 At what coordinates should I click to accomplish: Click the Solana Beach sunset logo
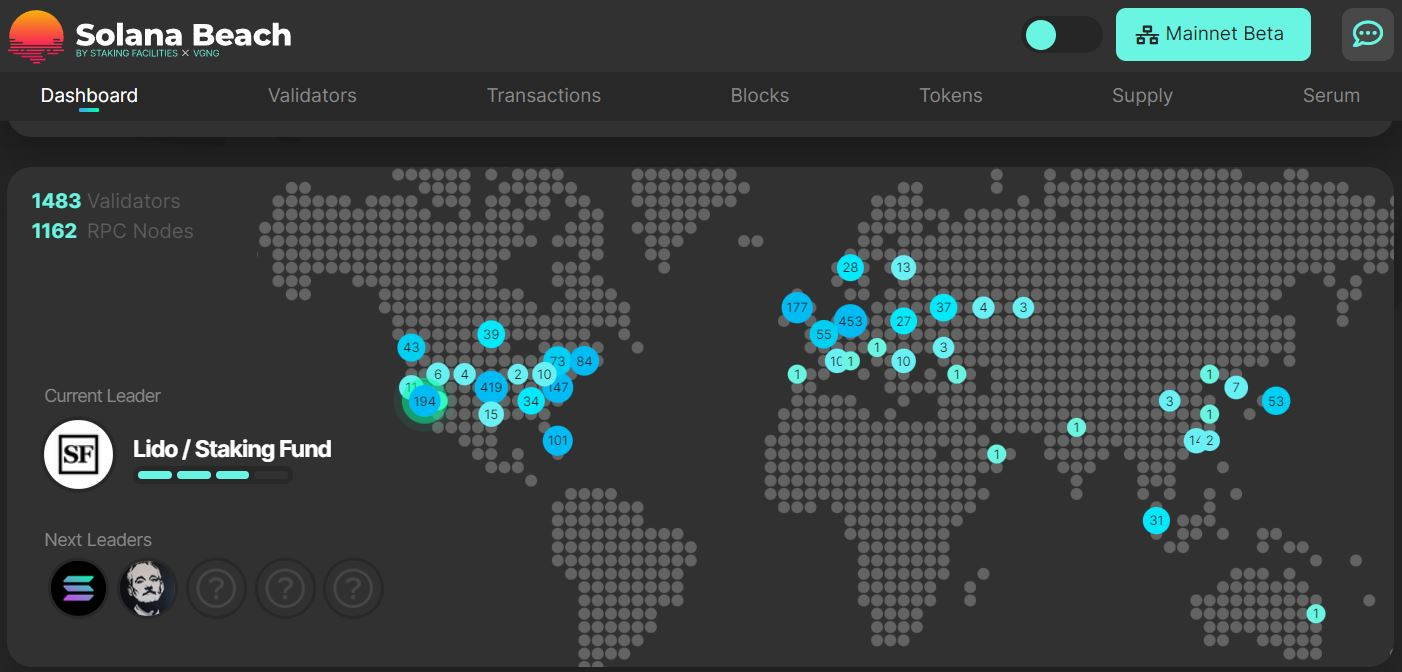pos(36,36)
